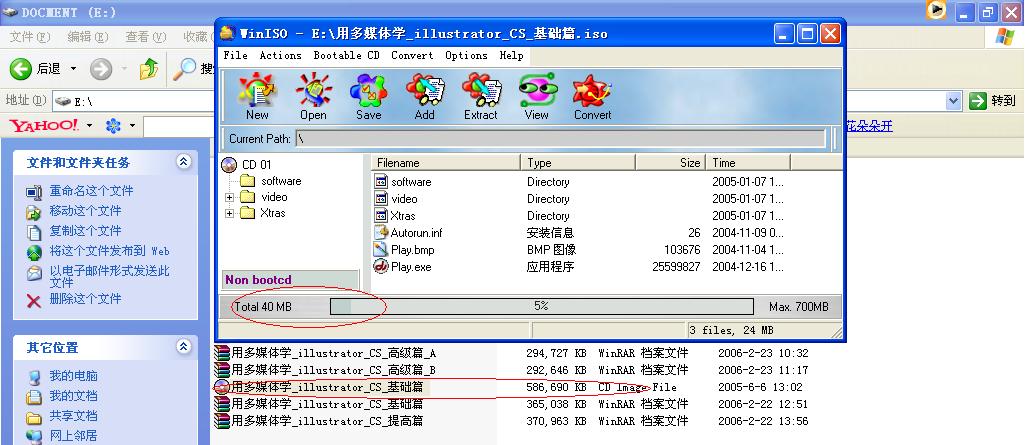
Task: Select the Xtras folder in the tree
Action: point(263,212)
